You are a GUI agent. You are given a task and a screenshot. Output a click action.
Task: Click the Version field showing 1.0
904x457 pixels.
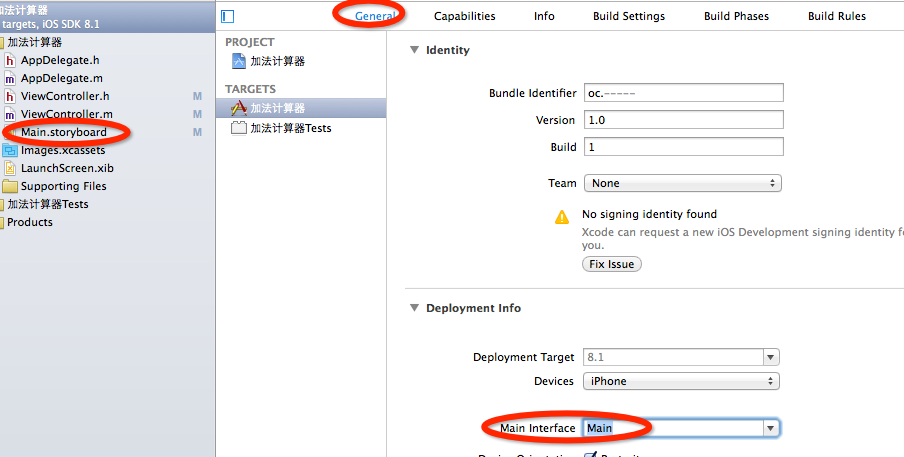tap(684, 120)
